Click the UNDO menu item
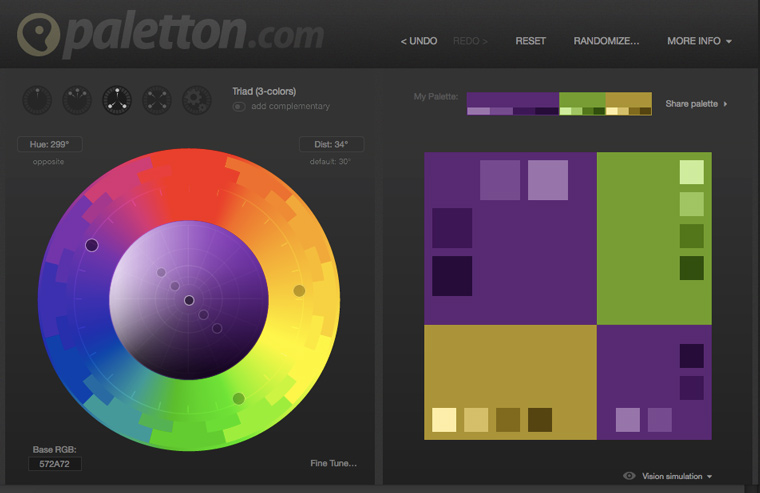 click(419, 41)
